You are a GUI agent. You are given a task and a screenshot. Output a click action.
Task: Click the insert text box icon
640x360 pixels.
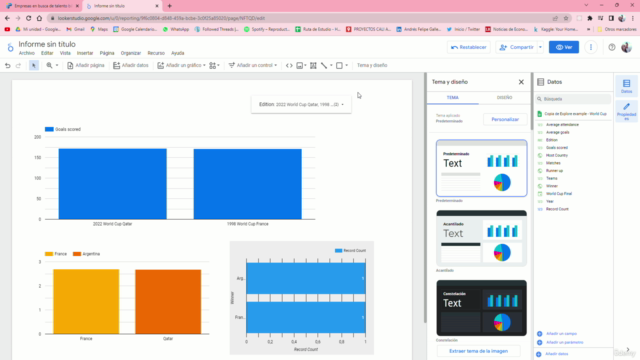[313, 65]
